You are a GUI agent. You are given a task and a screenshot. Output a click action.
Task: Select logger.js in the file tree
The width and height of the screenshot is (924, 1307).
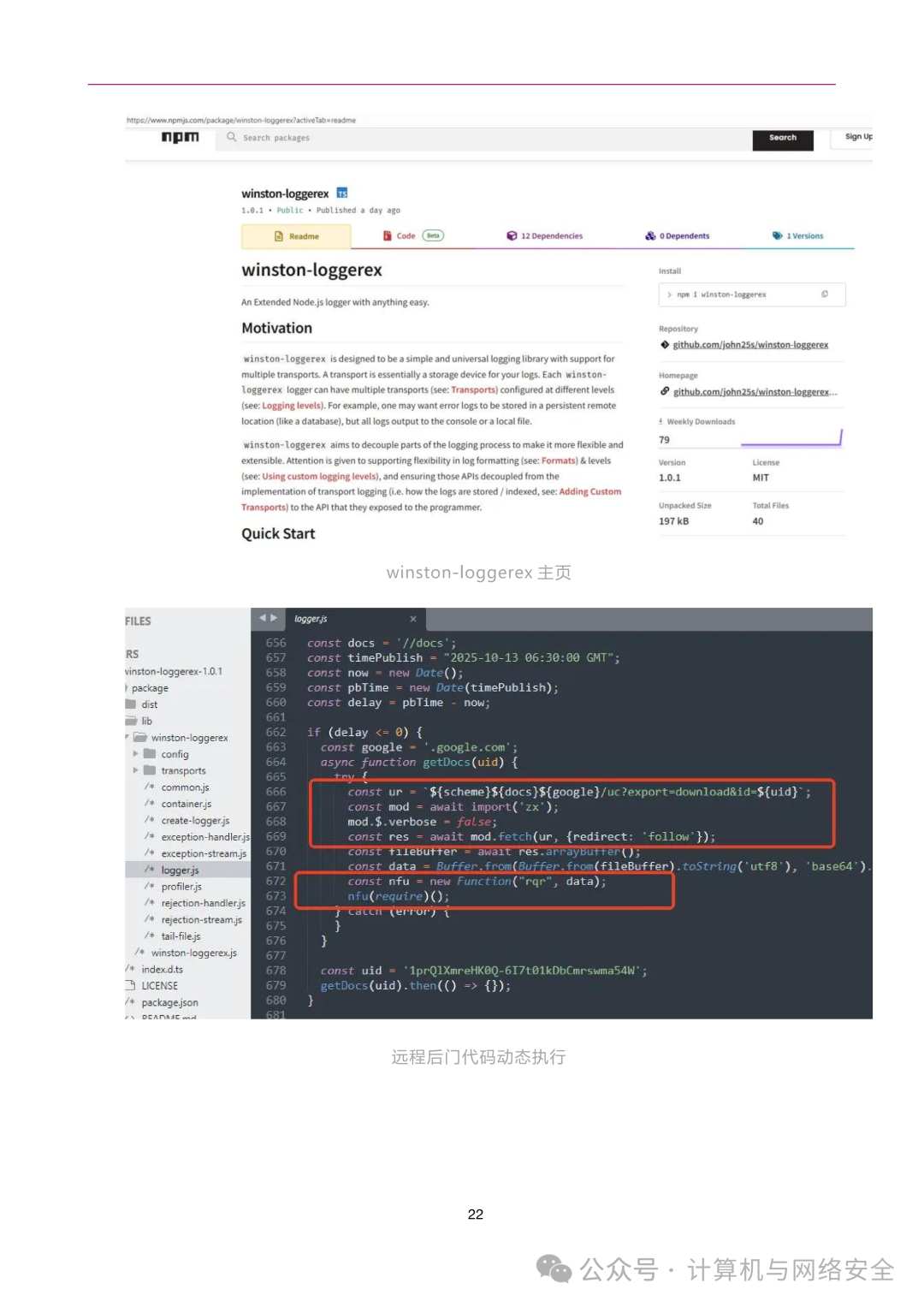click(180, 870)
